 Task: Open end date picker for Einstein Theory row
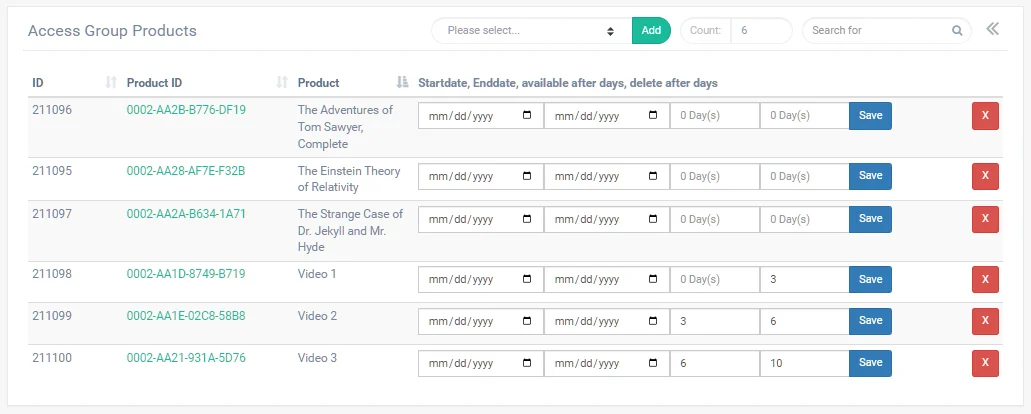tap(653, 176)
